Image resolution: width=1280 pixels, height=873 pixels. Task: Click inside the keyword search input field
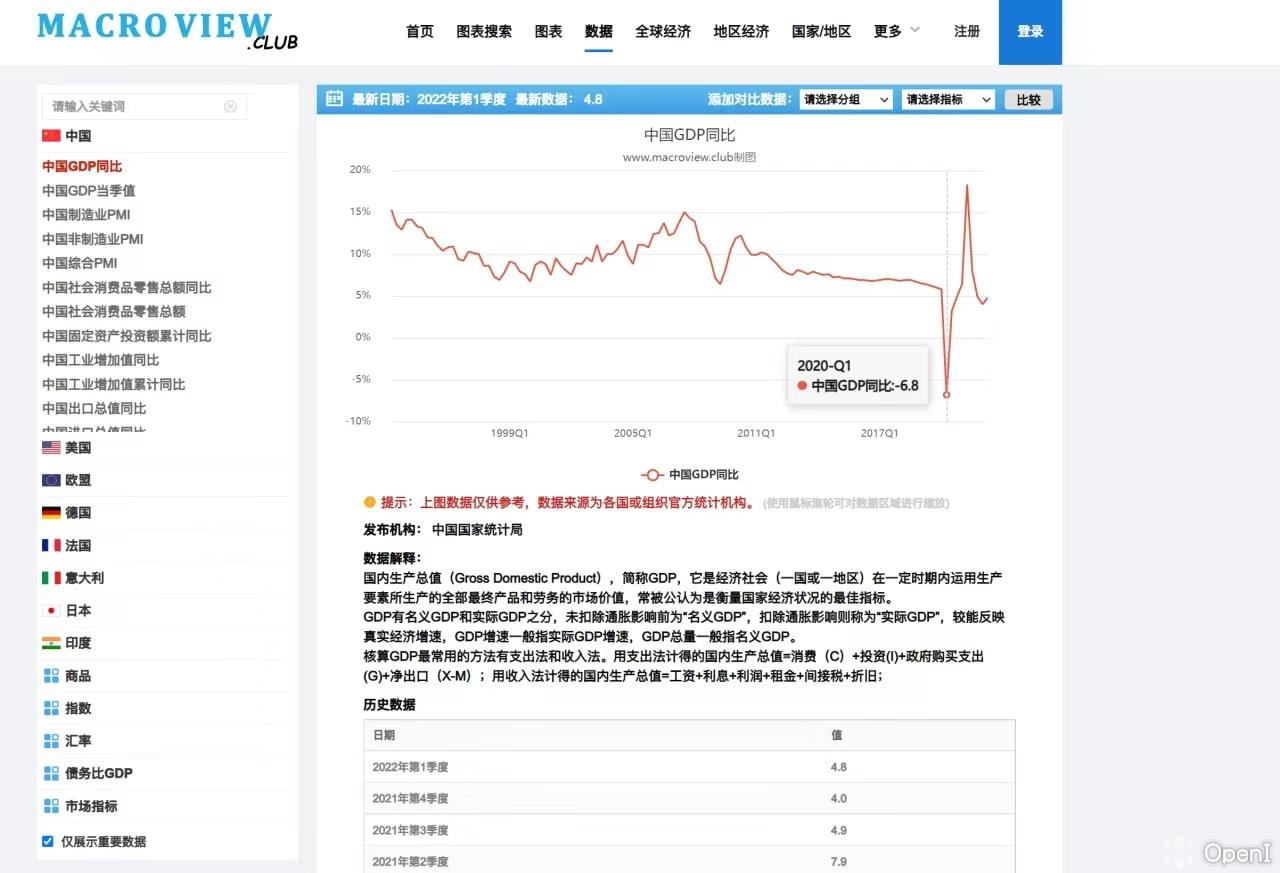140,106
